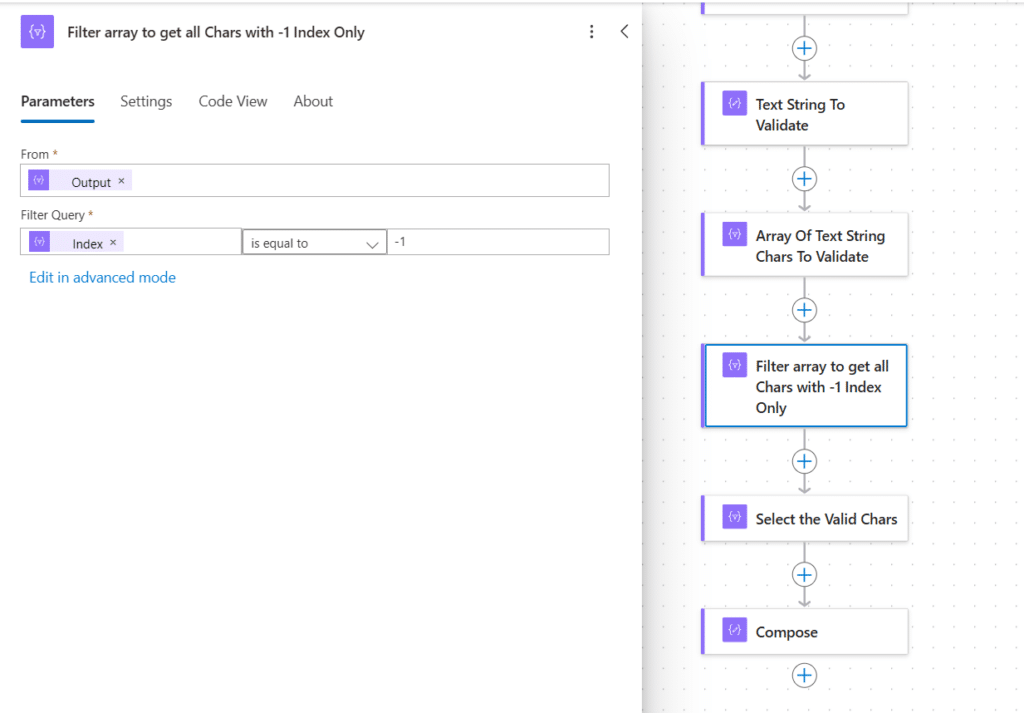
Task: Open the Select the Valid Chars action
Action: point(805,519)
